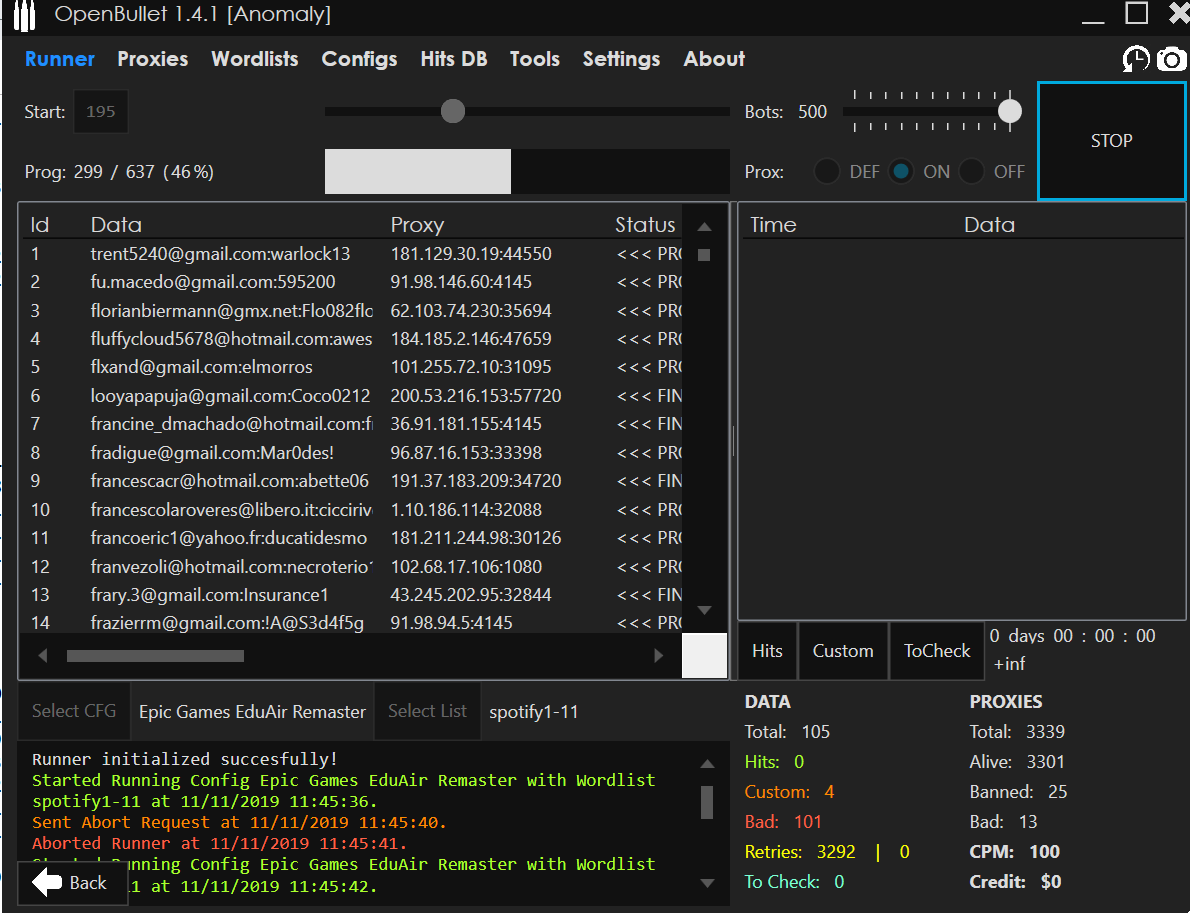Click the table's right horizontal scroll arrow
1190x913 pixels.
point(658,656)
